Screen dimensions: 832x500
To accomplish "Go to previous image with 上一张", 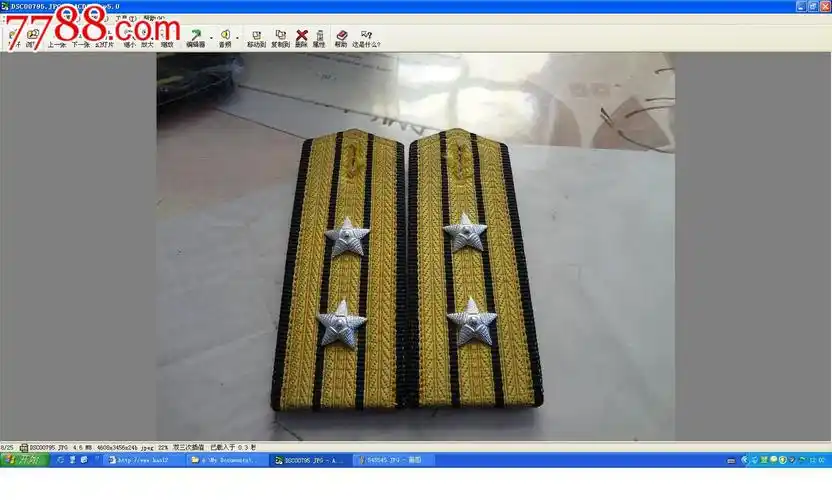I will click(57, 38).
